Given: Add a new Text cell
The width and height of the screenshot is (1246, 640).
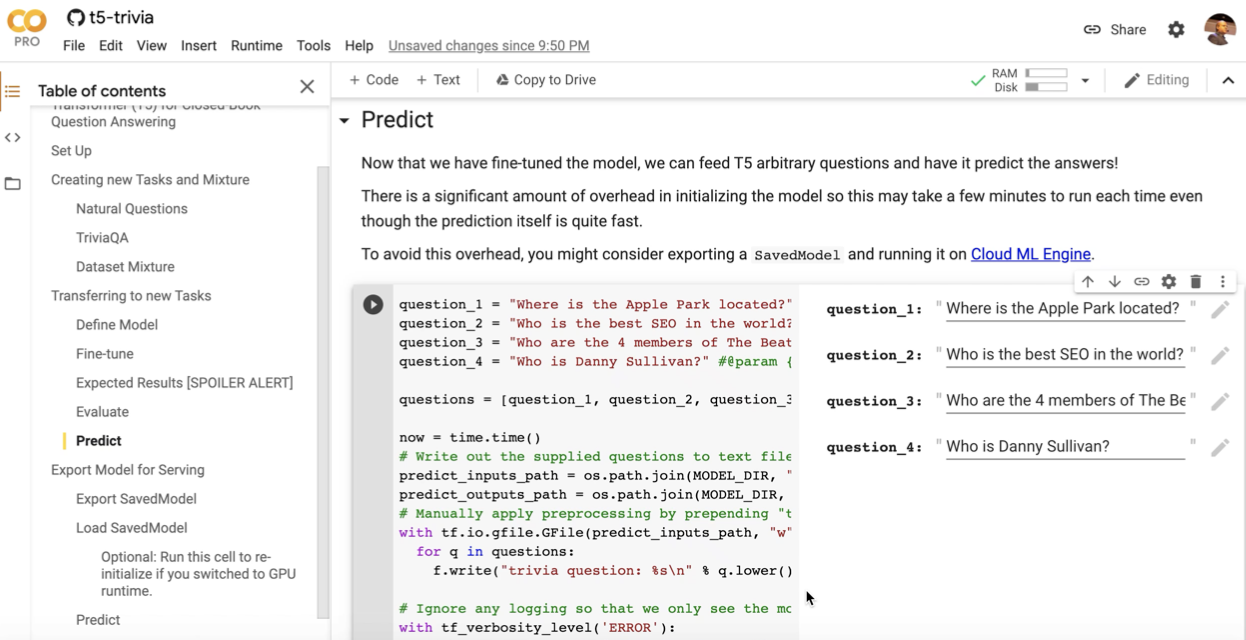Looking at the screenshot, I should point(438,80).
